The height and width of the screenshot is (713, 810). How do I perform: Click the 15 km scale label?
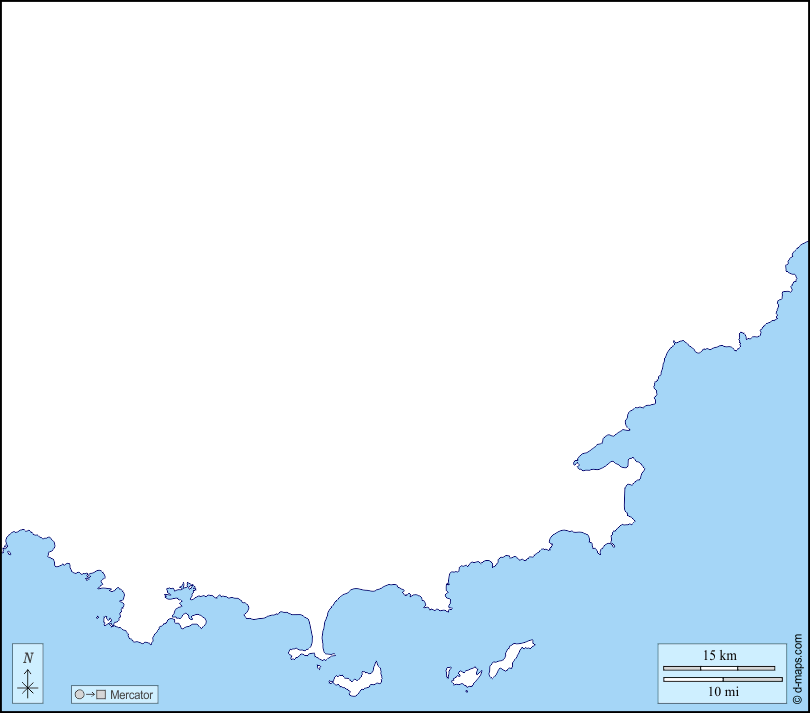click(719, 655)
